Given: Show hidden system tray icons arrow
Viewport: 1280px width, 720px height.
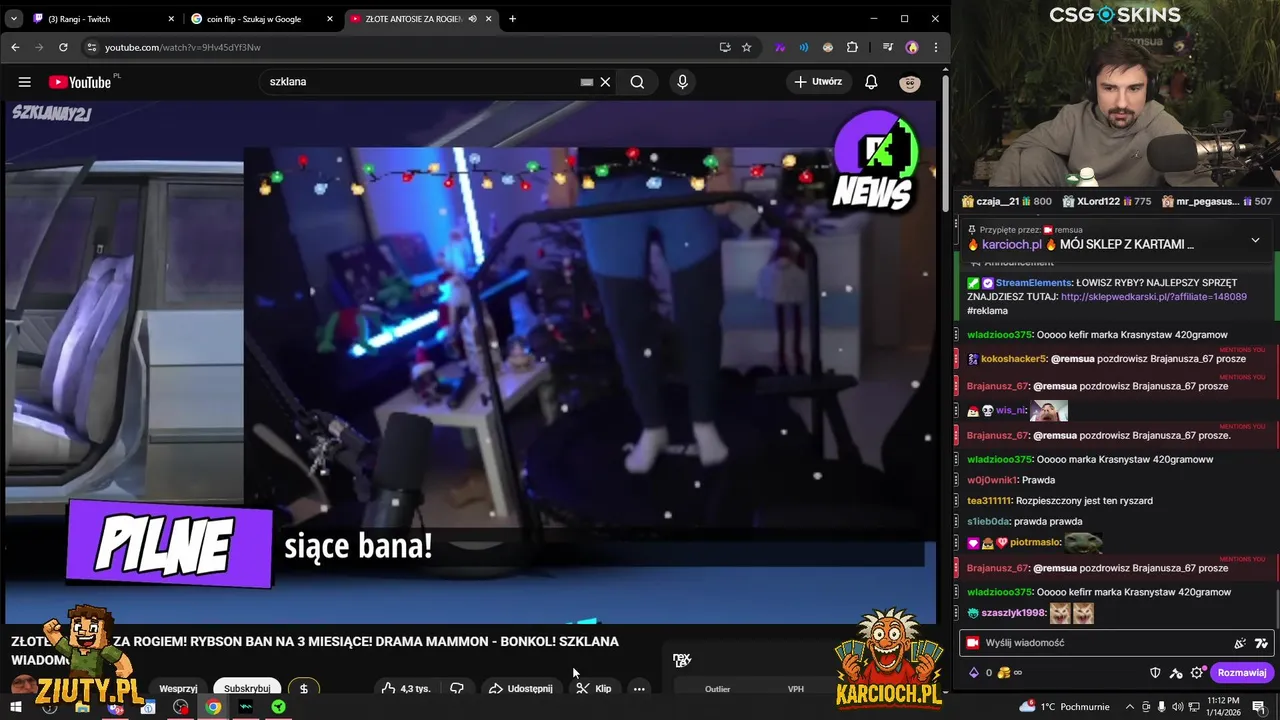Looking at the screenshot, I should click(x=1130, y=707).
